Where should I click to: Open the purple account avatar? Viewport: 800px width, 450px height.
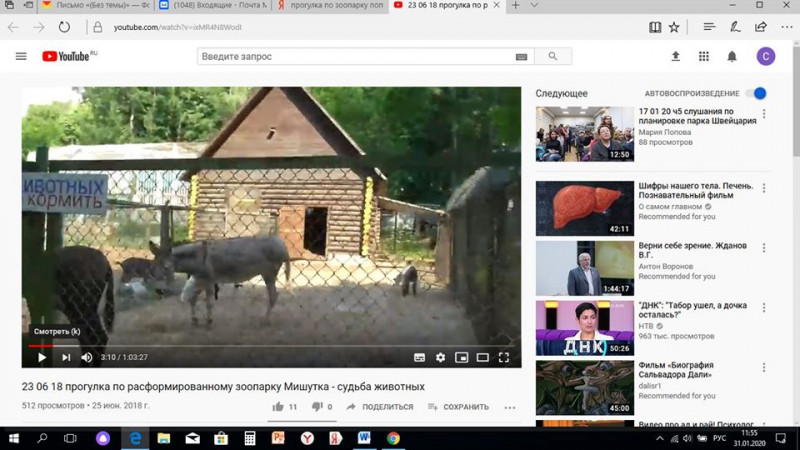coord(765,56)
